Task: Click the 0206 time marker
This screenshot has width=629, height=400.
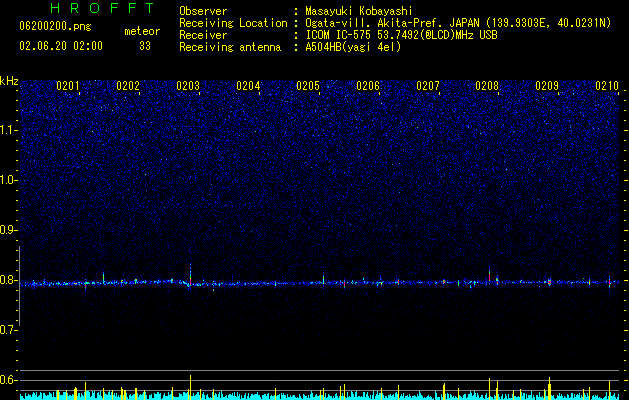Action: pos(368,86)
